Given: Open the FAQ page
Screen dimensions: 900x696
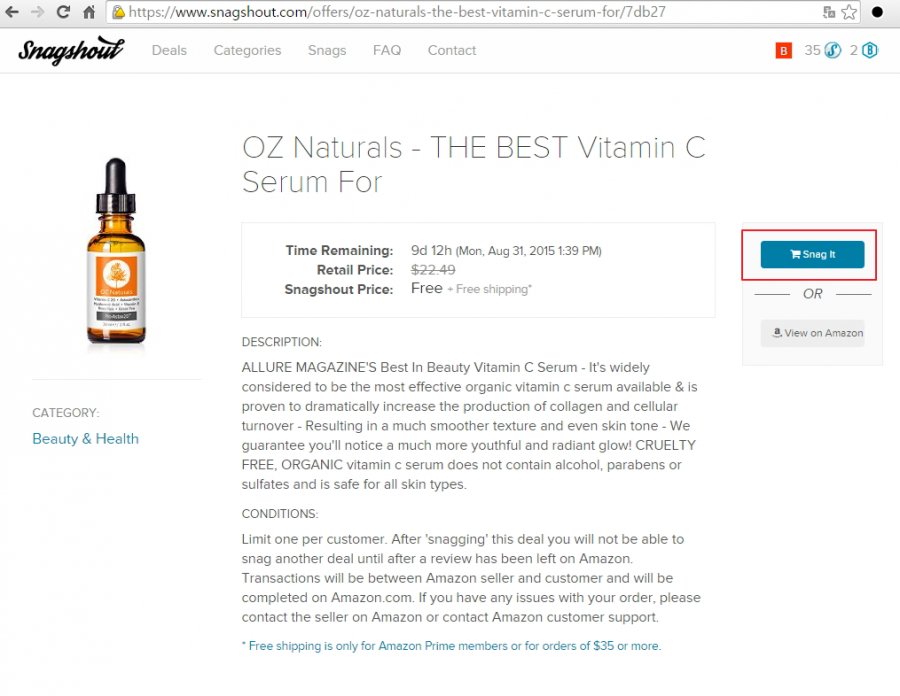Looking at the screenshot, I should click(x=387, y=50).
